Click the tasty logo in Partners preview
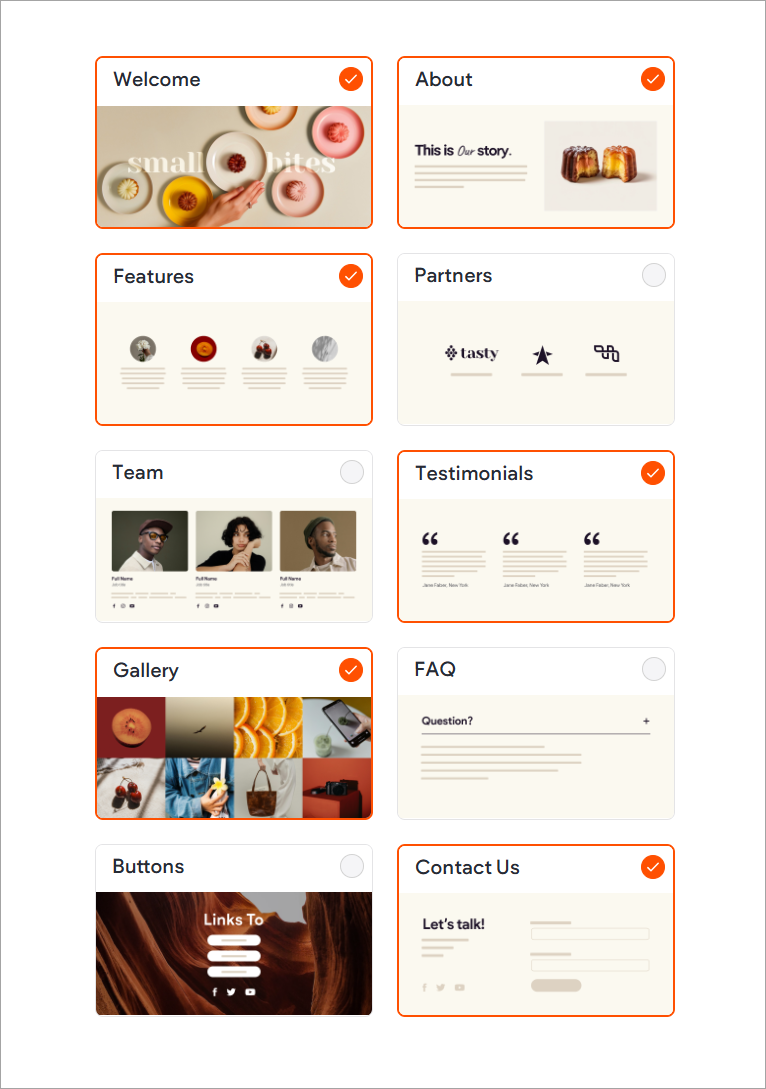Image resolution: width=766 pixels, height=1089 pixels. pos(472,353)
